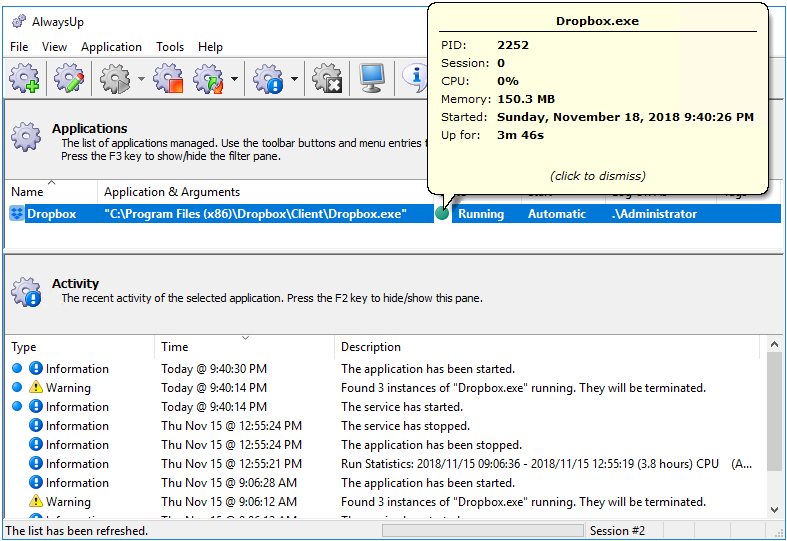Click the Dropbox.exe path in Application & Arguments
Image resolution: width=787 pixels, height=541 pixels.
(x=255, y=214)
